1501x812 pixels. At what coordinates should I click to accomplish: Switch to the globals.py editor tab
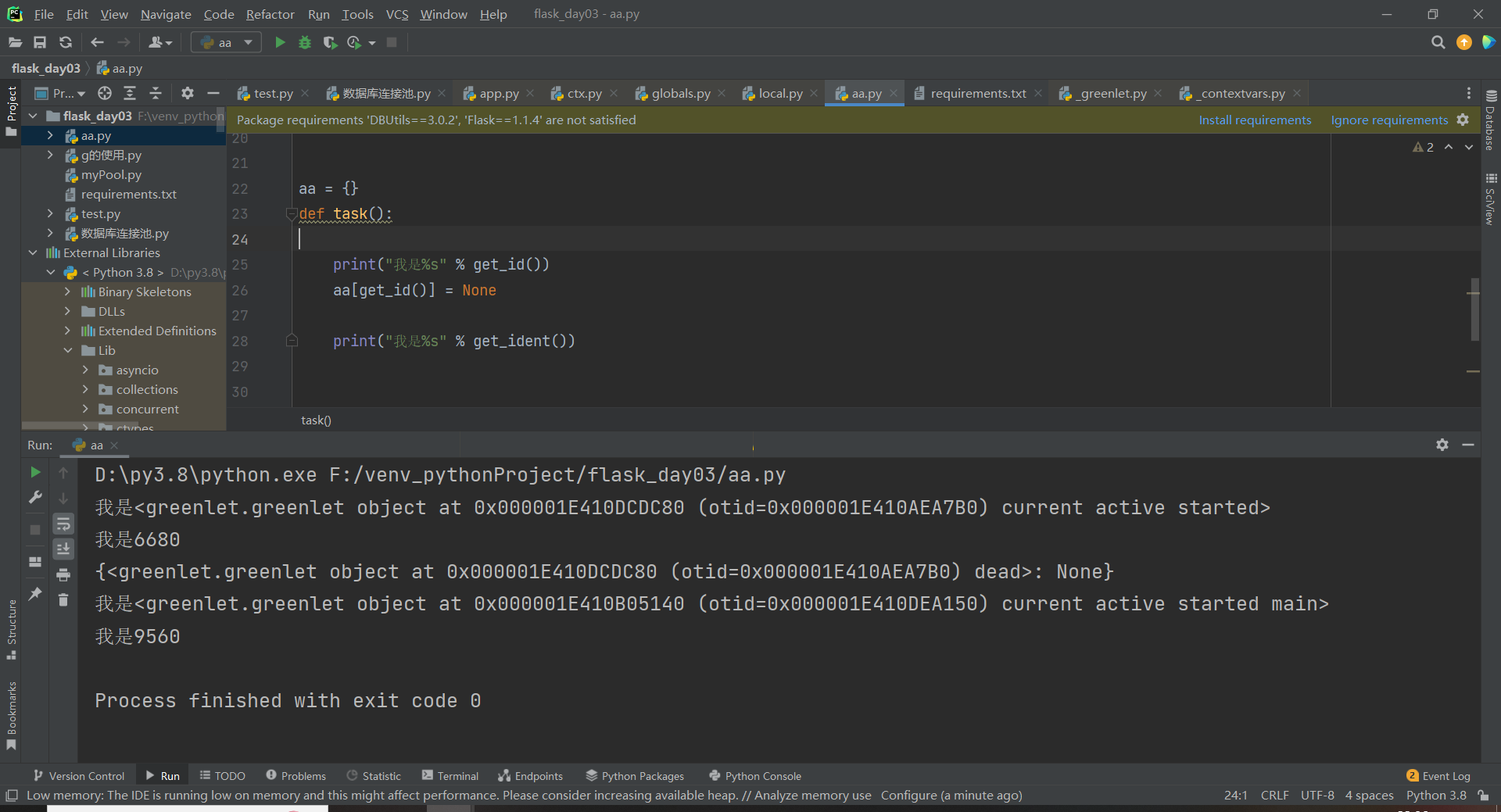coord(680,93)
